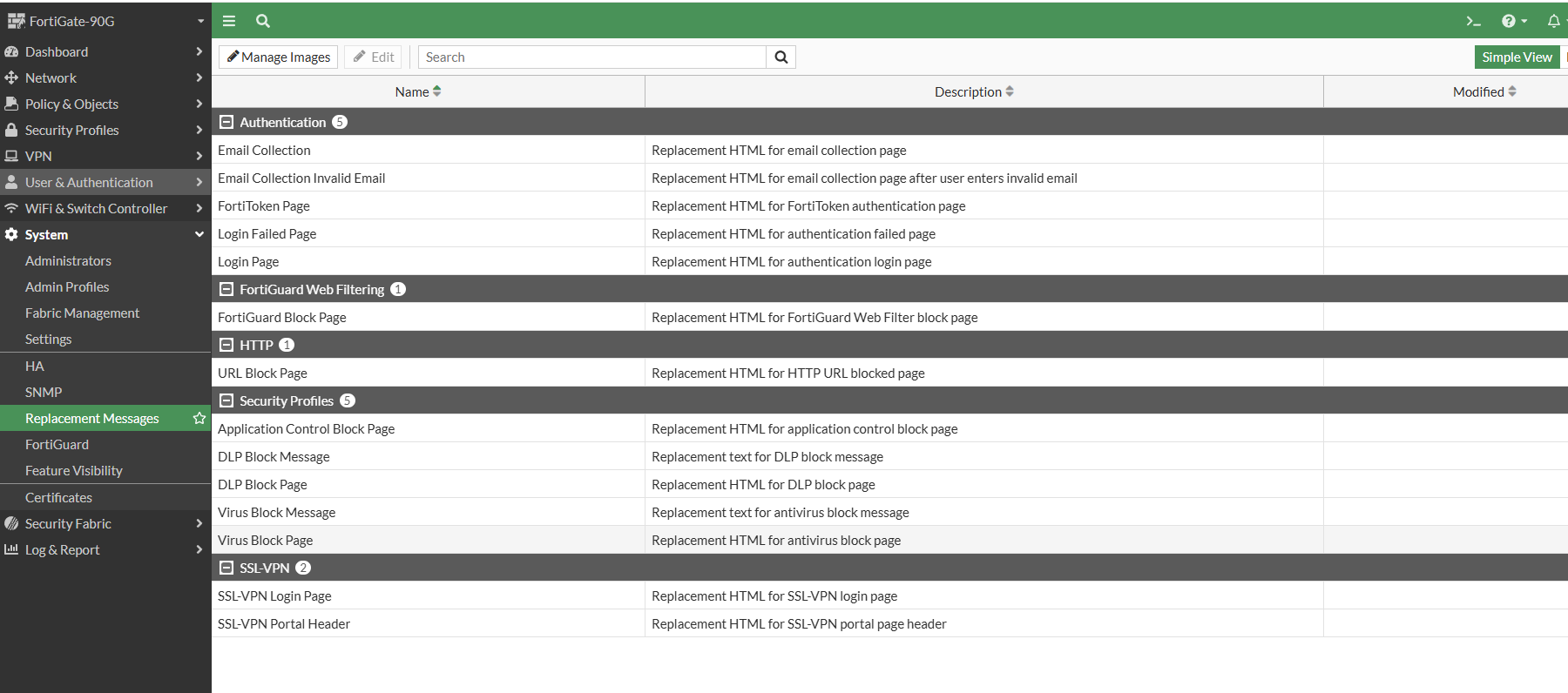Click the Security Profiles lock icon

click(11, 130)
